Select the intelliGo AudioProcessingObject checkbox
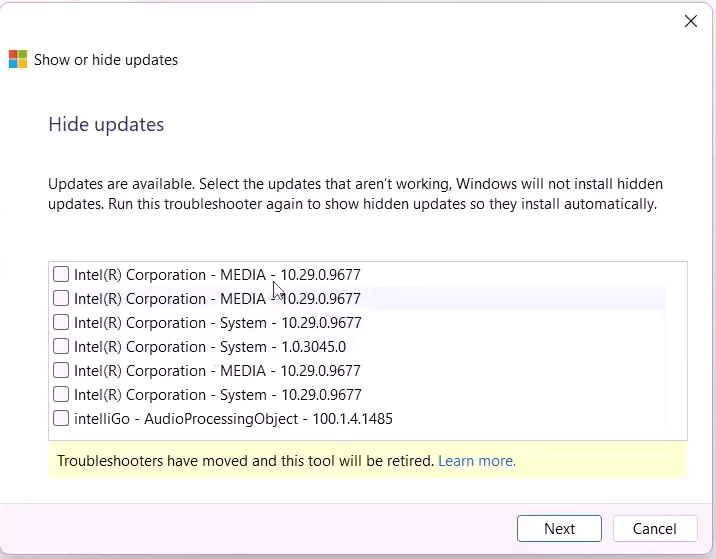The width and height of the screenshot is (716, 559). point(61,418)
